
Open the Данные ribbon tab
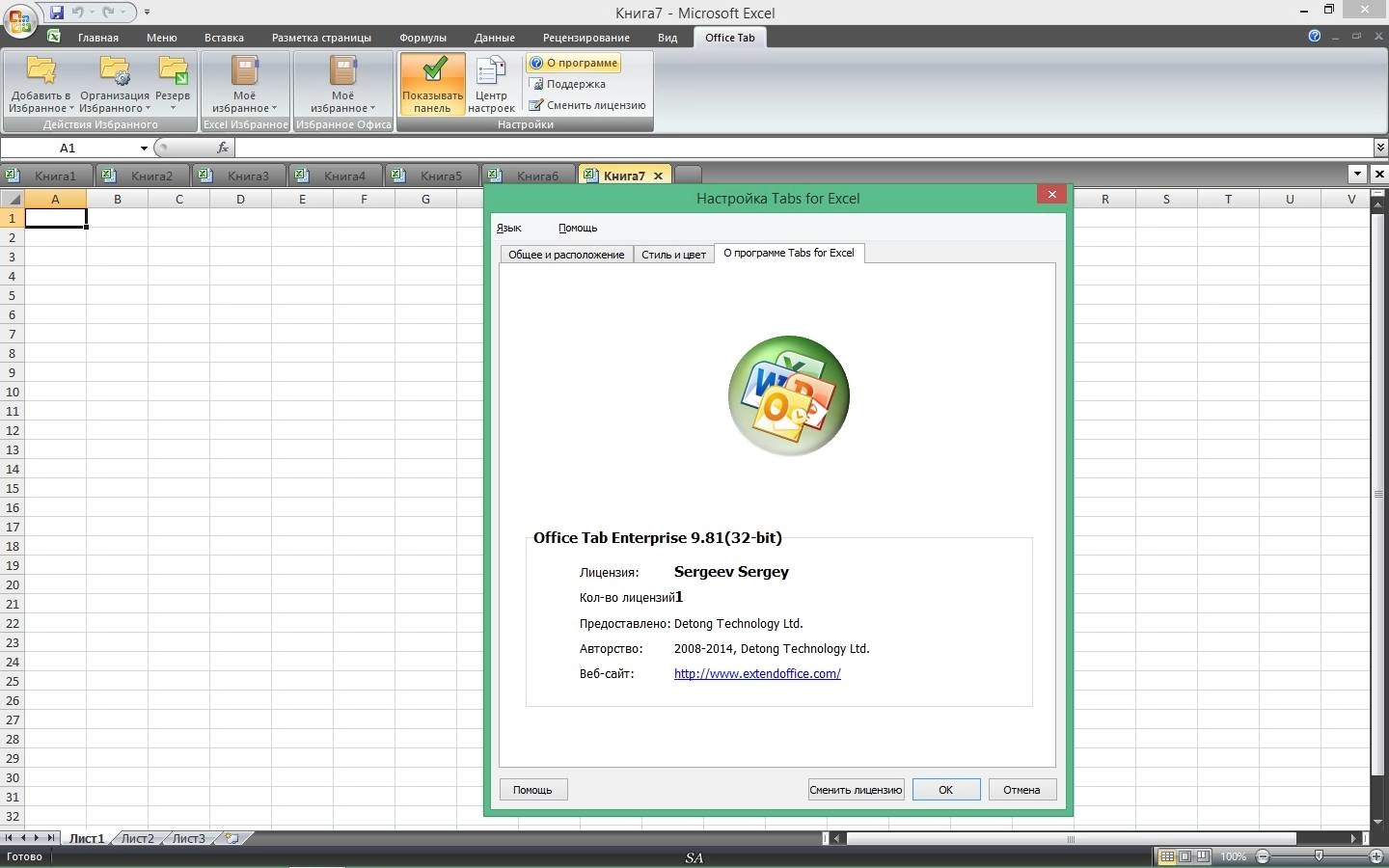point(494,38)
